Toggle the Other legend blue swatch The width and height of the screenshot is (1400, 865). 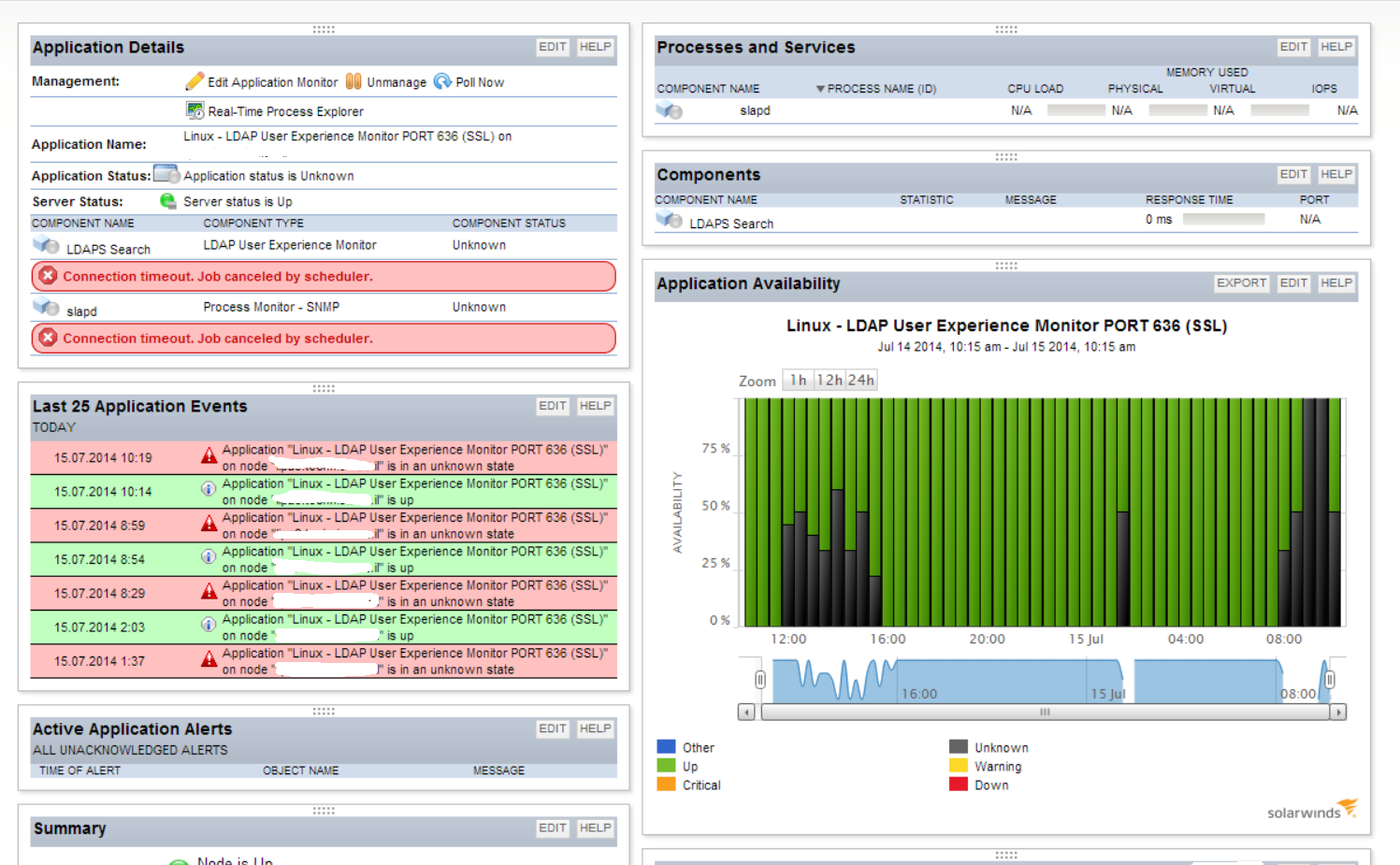point(666,746)
